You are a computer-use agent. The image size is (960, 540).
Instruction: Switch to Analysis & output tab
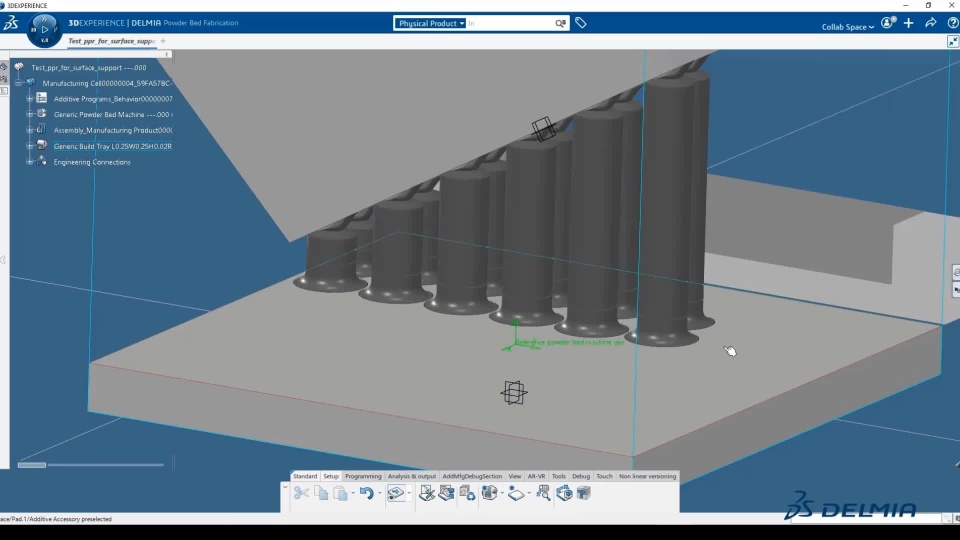pyautogui.click(x=412, y=476)
